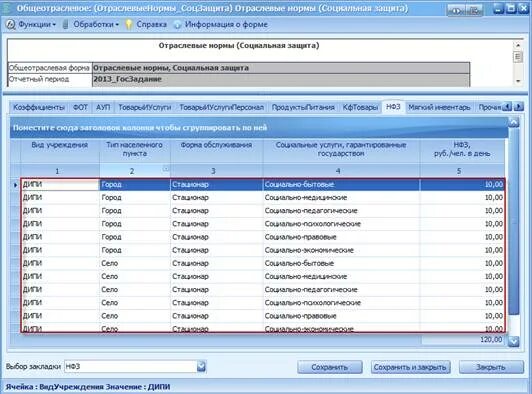Click Социальные услуги column header
Image resolution: width=532 pixels, height=394 pixels.
point(341,149)
